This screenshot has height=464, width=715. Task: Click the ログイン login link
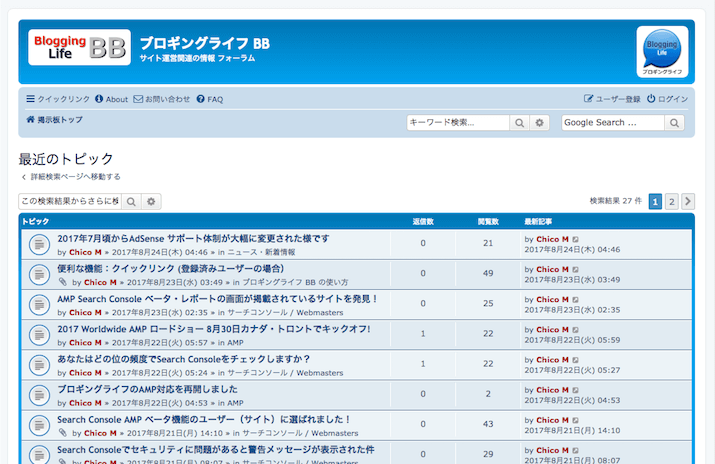pos(668,99)
